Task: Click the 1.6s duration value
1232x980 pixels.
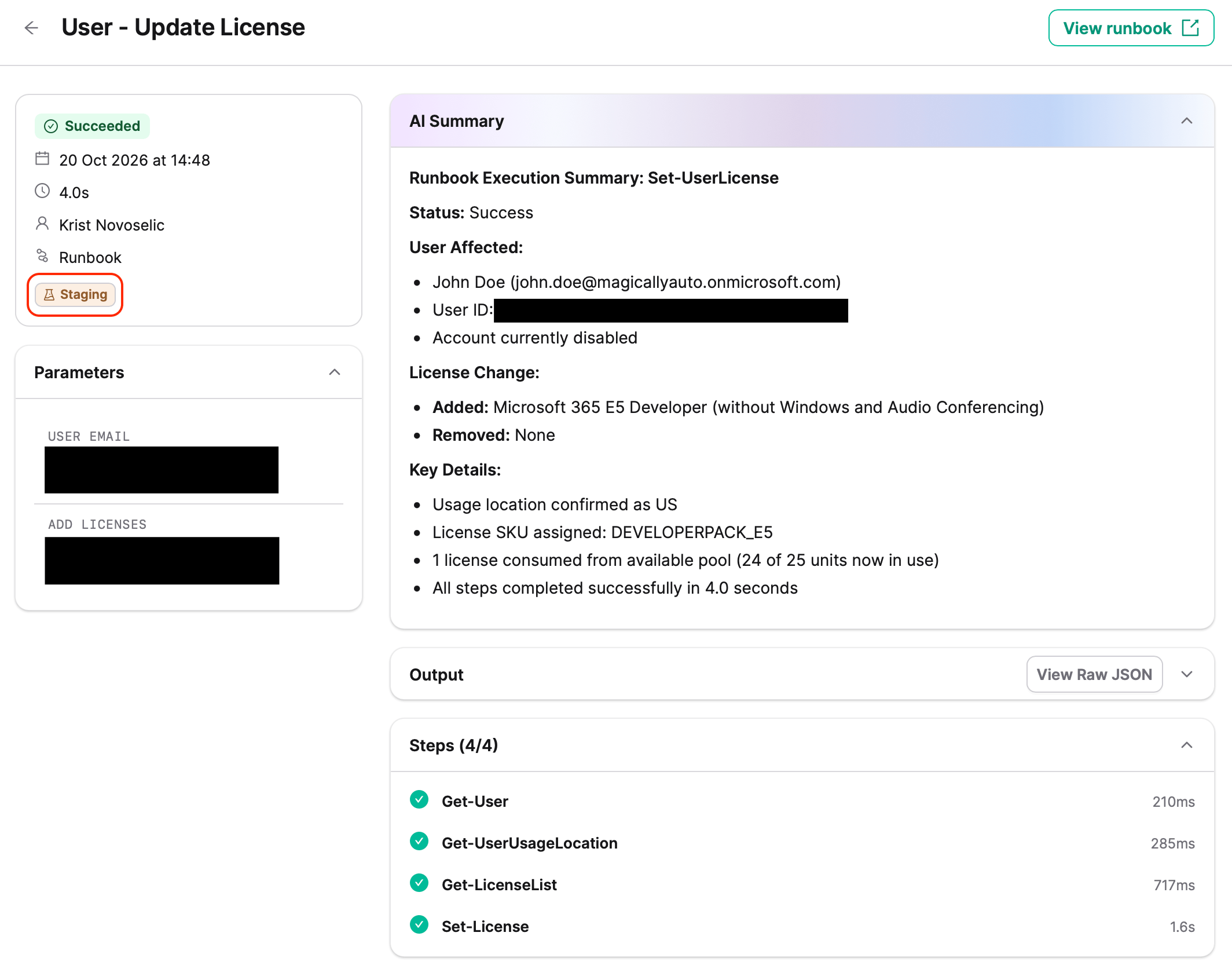Action: click(1182, 927)
